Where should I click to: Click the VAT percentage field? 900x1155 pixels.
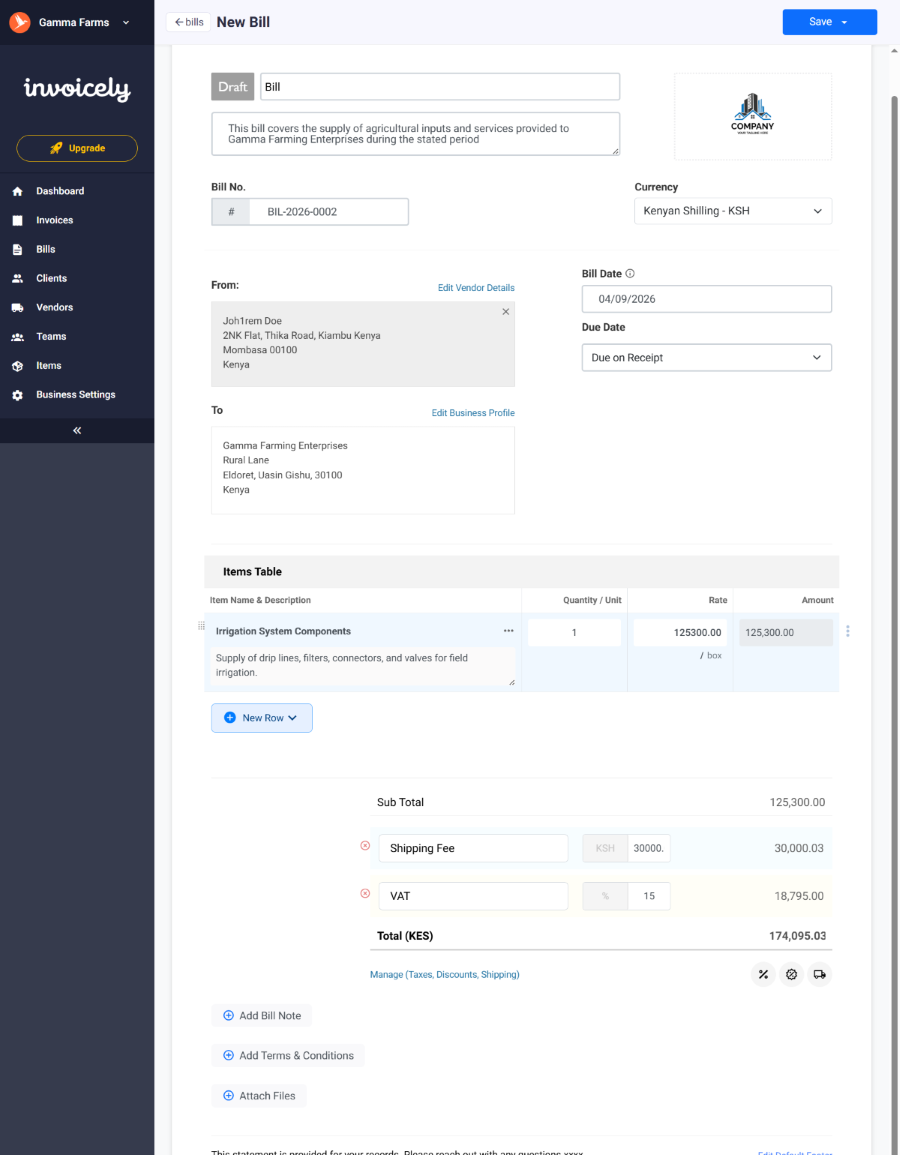[649, 896]
